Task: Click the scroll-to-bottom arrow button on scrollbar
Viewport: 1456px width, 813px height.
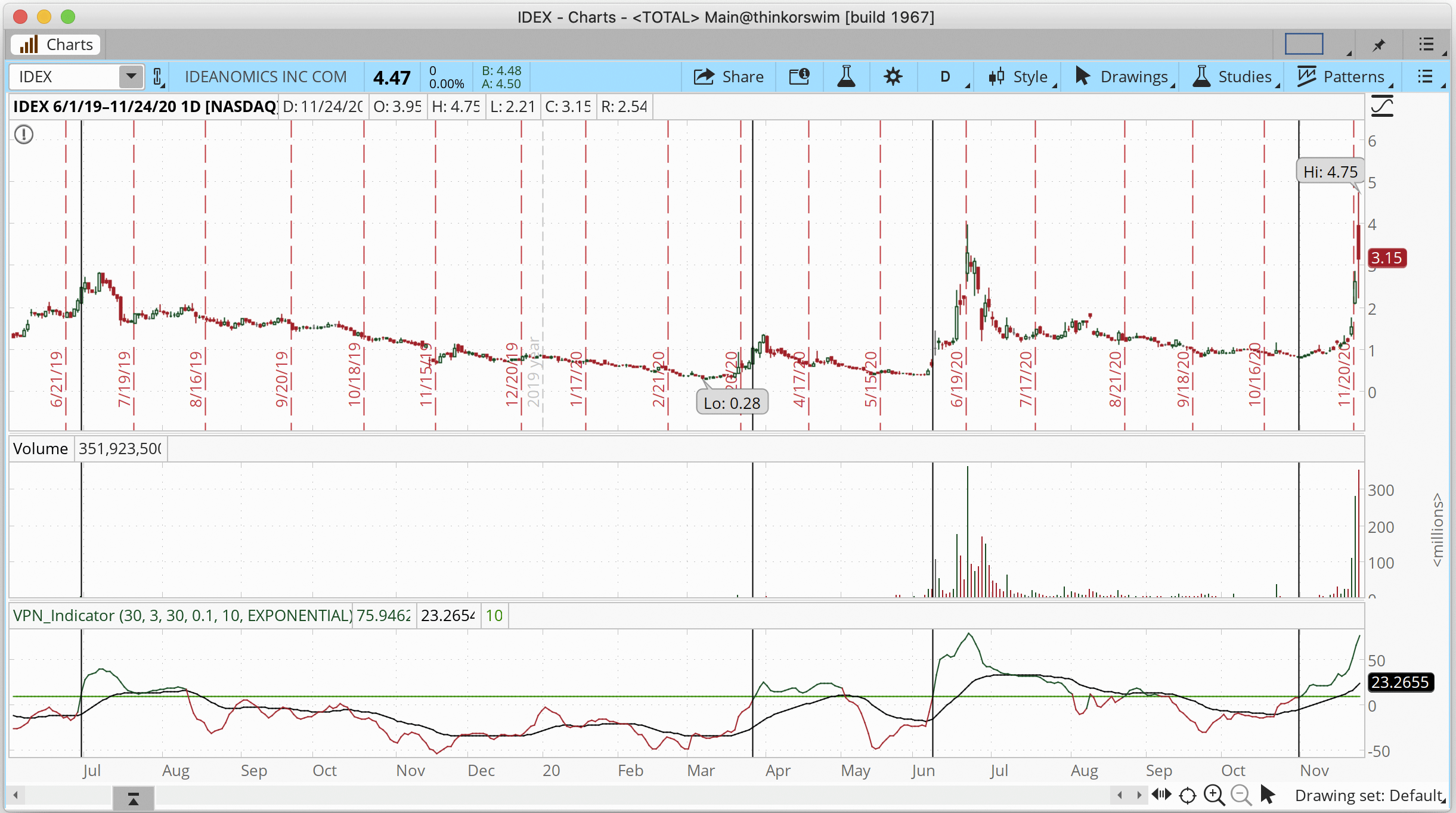Action: 134,798
